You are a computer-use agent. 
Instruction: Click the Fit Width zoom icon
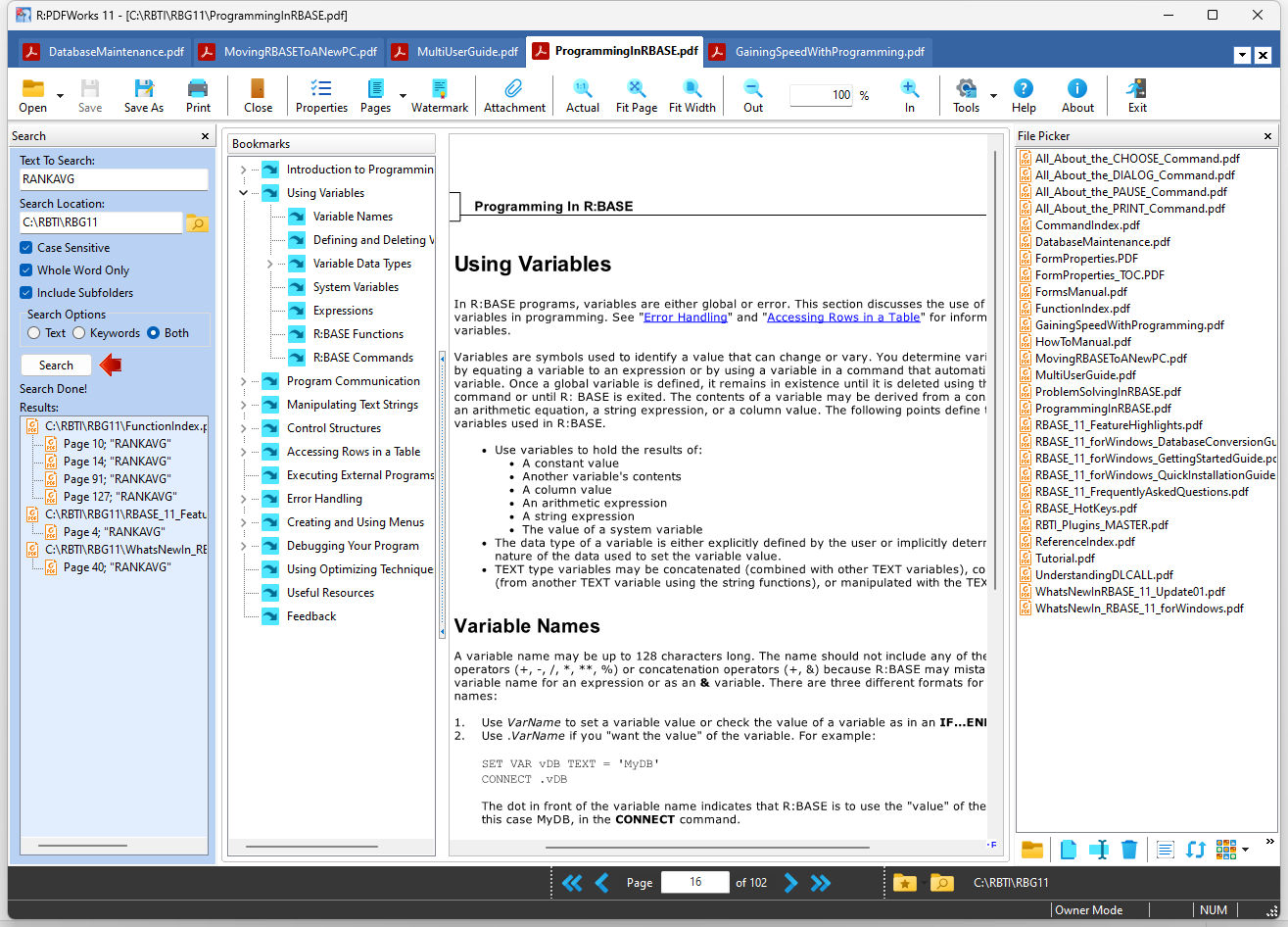pyautogui.click(x=692, y=89)
